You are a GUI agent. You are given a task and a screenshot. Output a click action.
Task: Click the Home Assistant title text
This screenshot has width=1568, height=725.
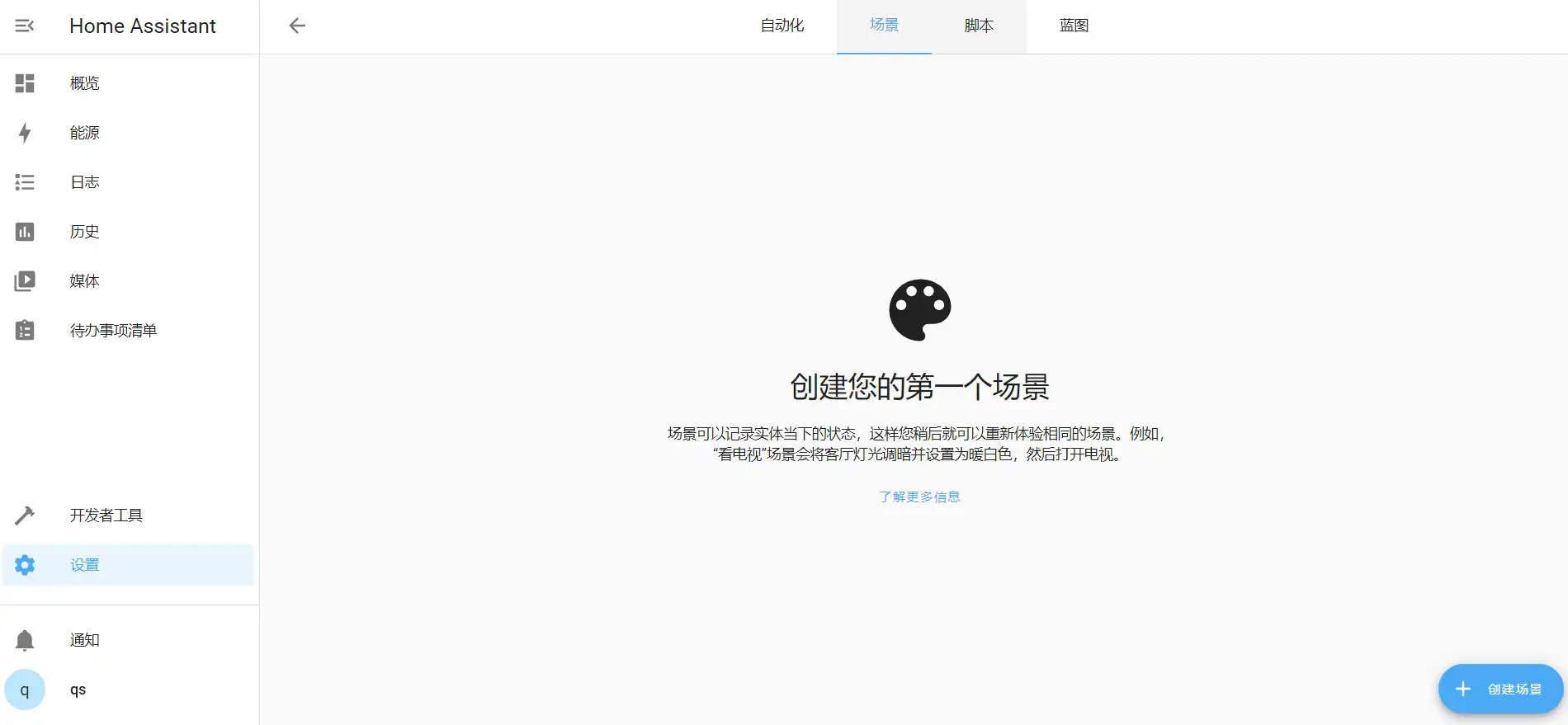143,26
